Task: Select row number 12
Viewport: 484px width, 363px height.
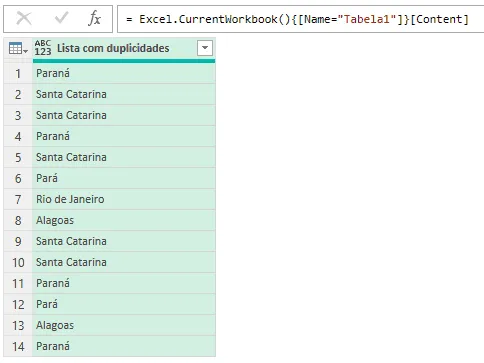Action: pyautogui.click(x=18, y=304)
